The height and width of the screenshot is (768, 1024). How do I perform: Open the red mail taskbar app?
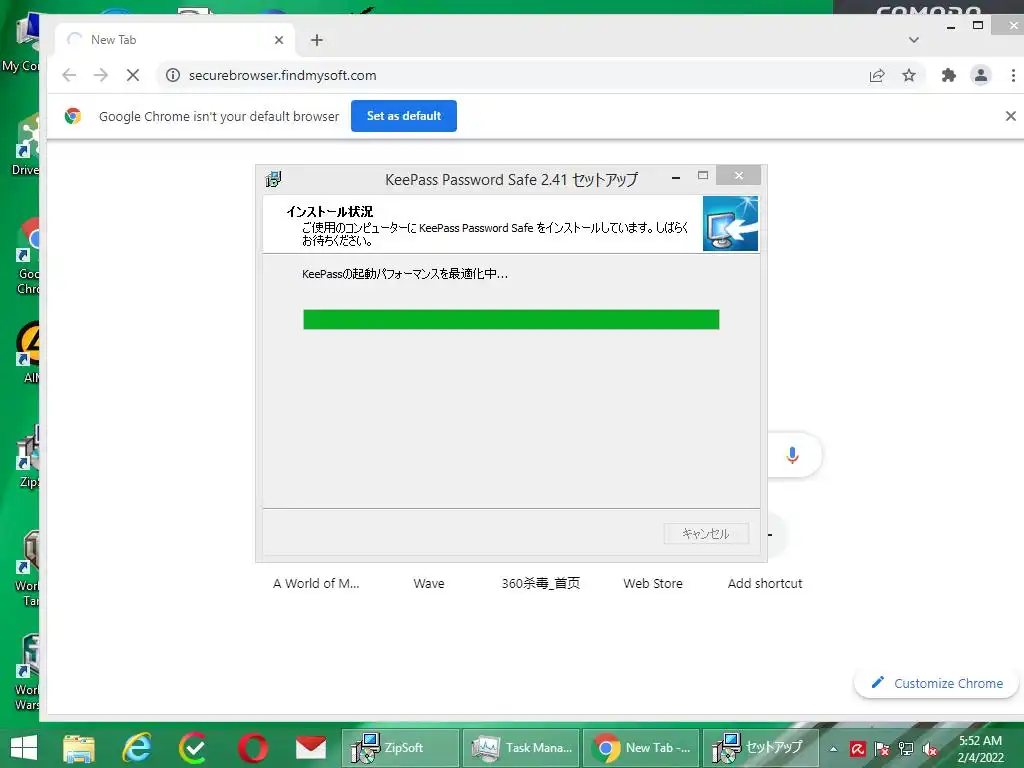click(x=310, y=748)
